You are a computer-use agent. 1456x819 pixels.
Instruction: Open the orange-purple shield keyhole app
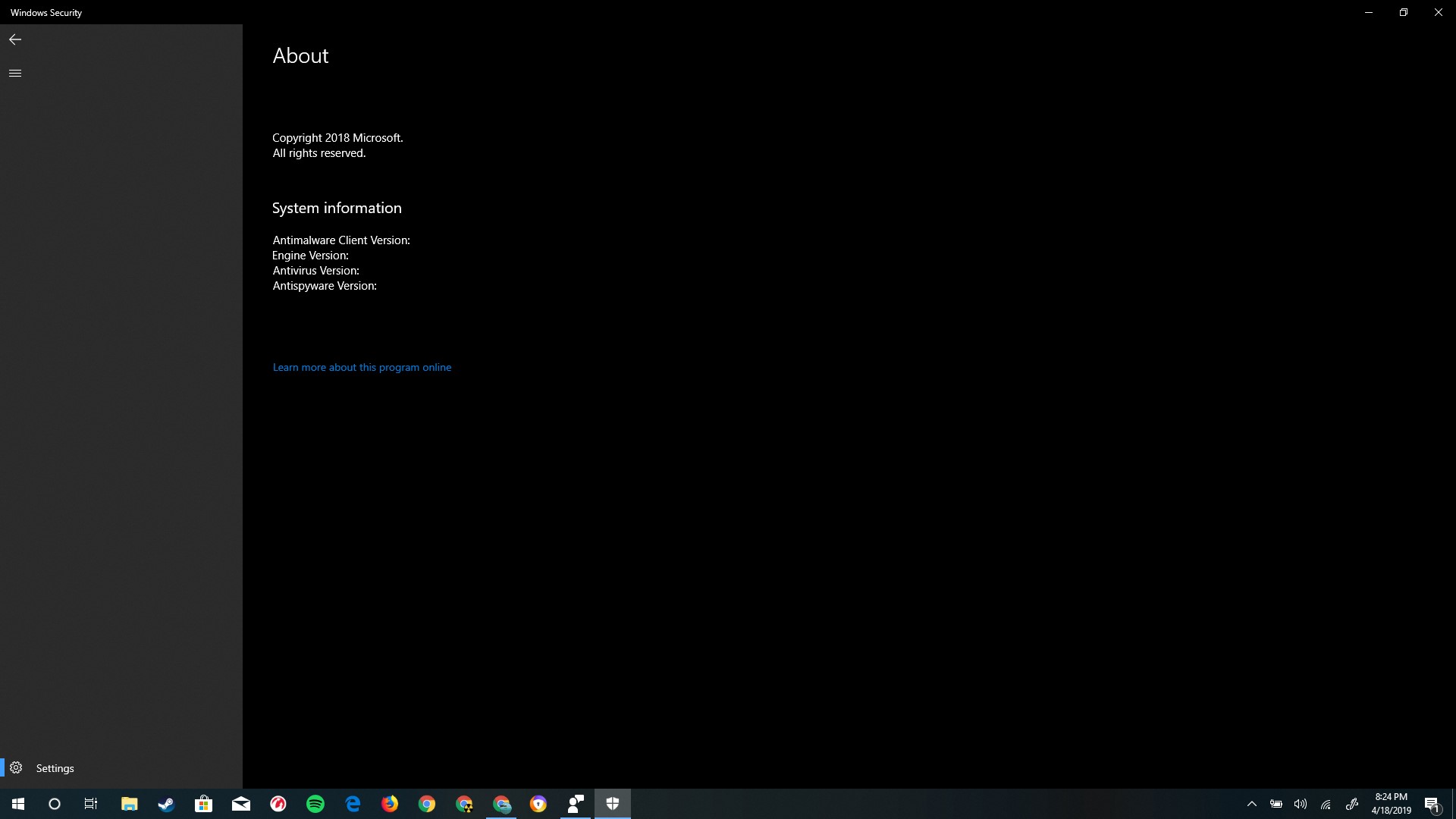(538, 804)
